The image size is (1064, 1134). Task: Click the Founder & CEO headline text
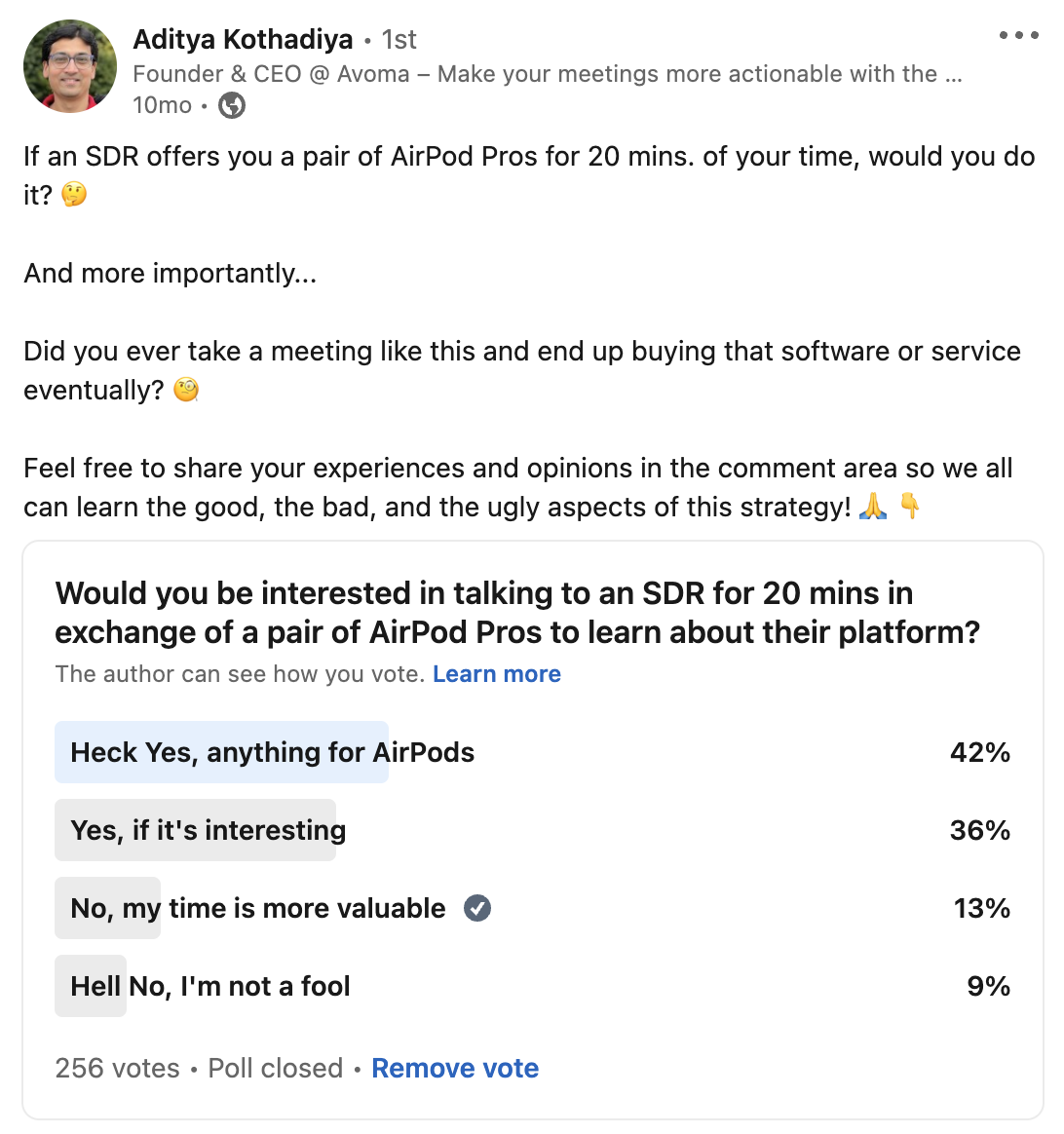547,74
